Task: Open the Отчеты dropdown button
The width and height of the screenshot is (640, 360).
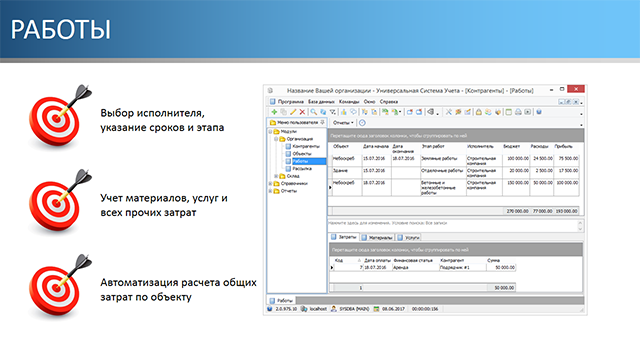Action: point(343,122)
